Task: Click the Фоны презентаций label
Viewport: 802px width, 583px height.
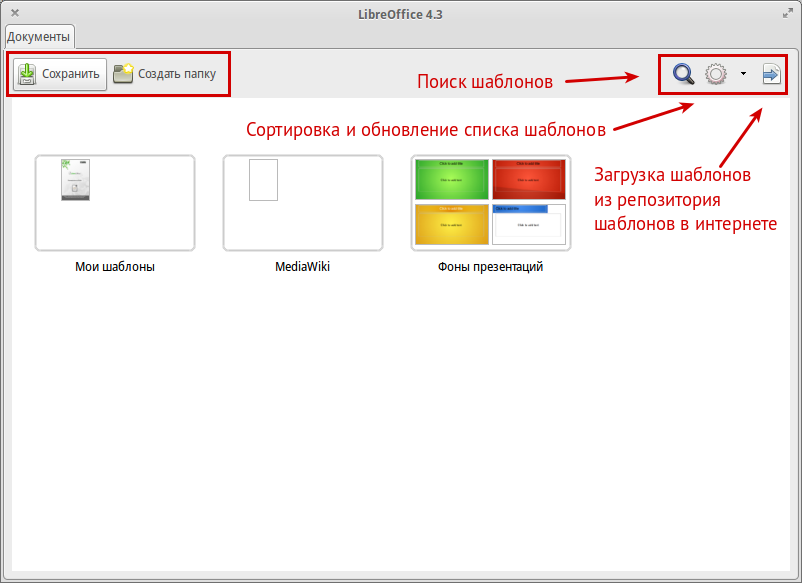Action: tap(491, 266)
